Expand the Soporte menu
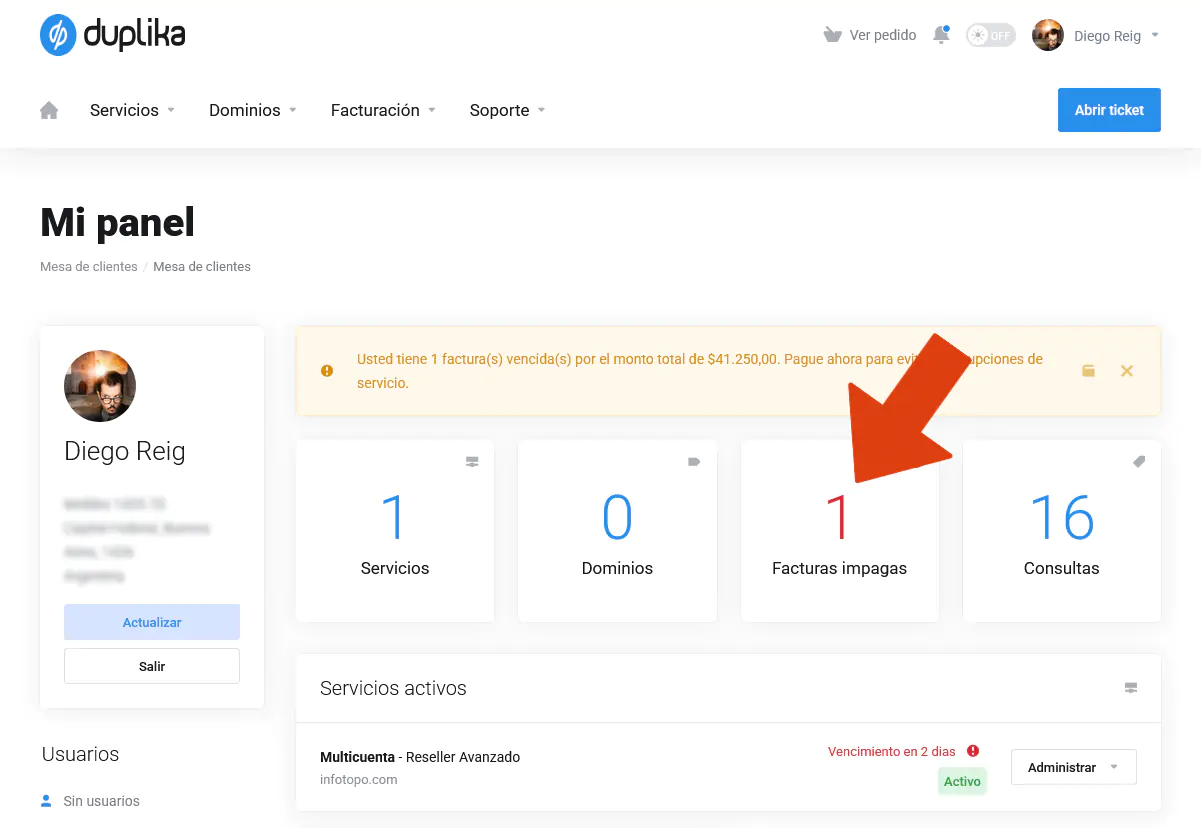Image resolution: width=1201 pixels, height=828 pixels. [x=507, y=110]
